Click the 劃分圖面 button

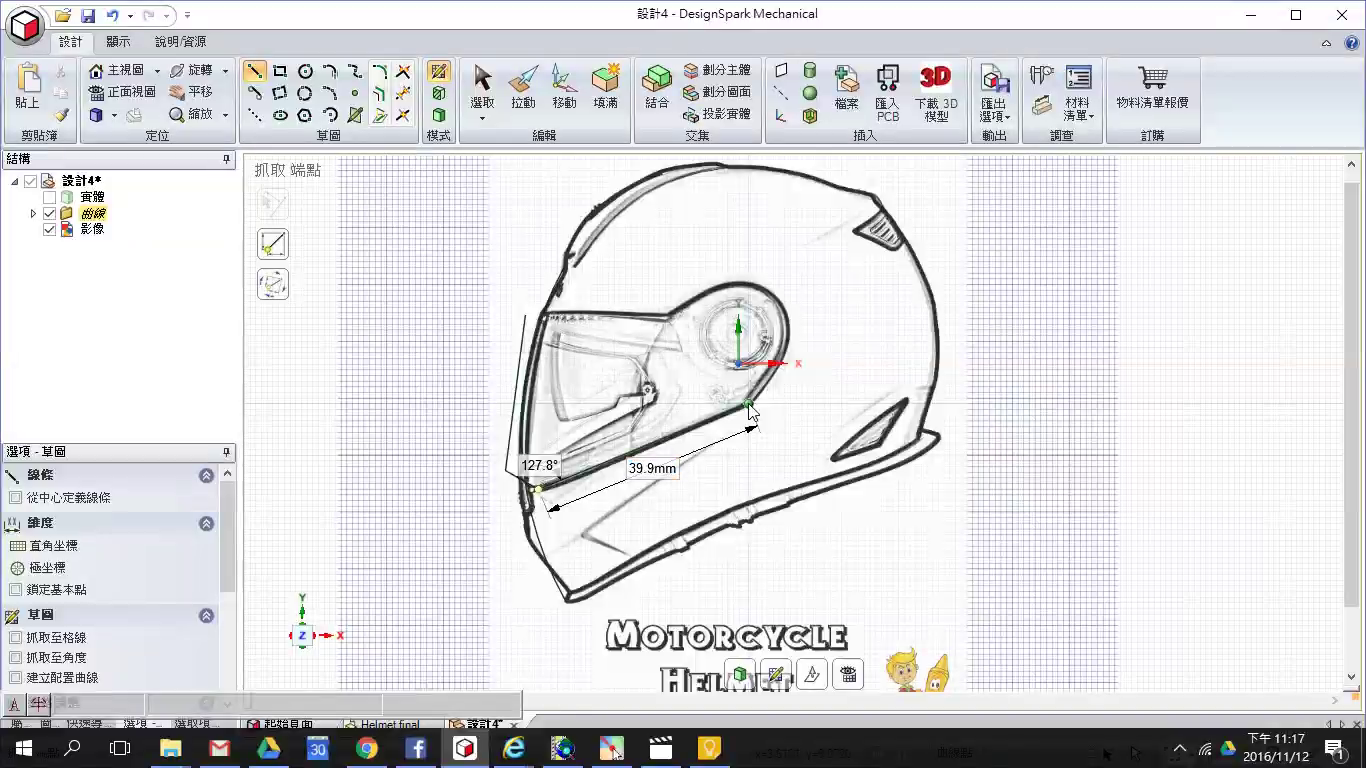717,93
